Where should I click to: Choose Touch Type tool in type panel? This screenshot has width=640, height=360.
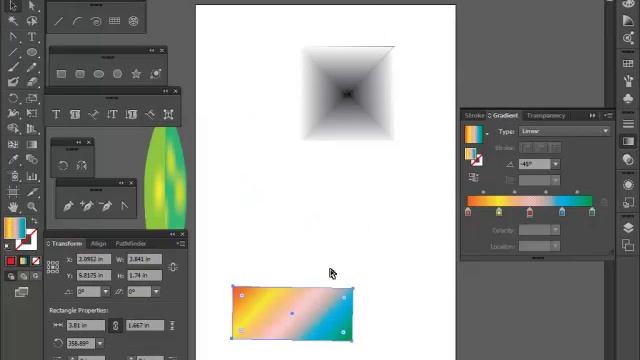point(169,115)
